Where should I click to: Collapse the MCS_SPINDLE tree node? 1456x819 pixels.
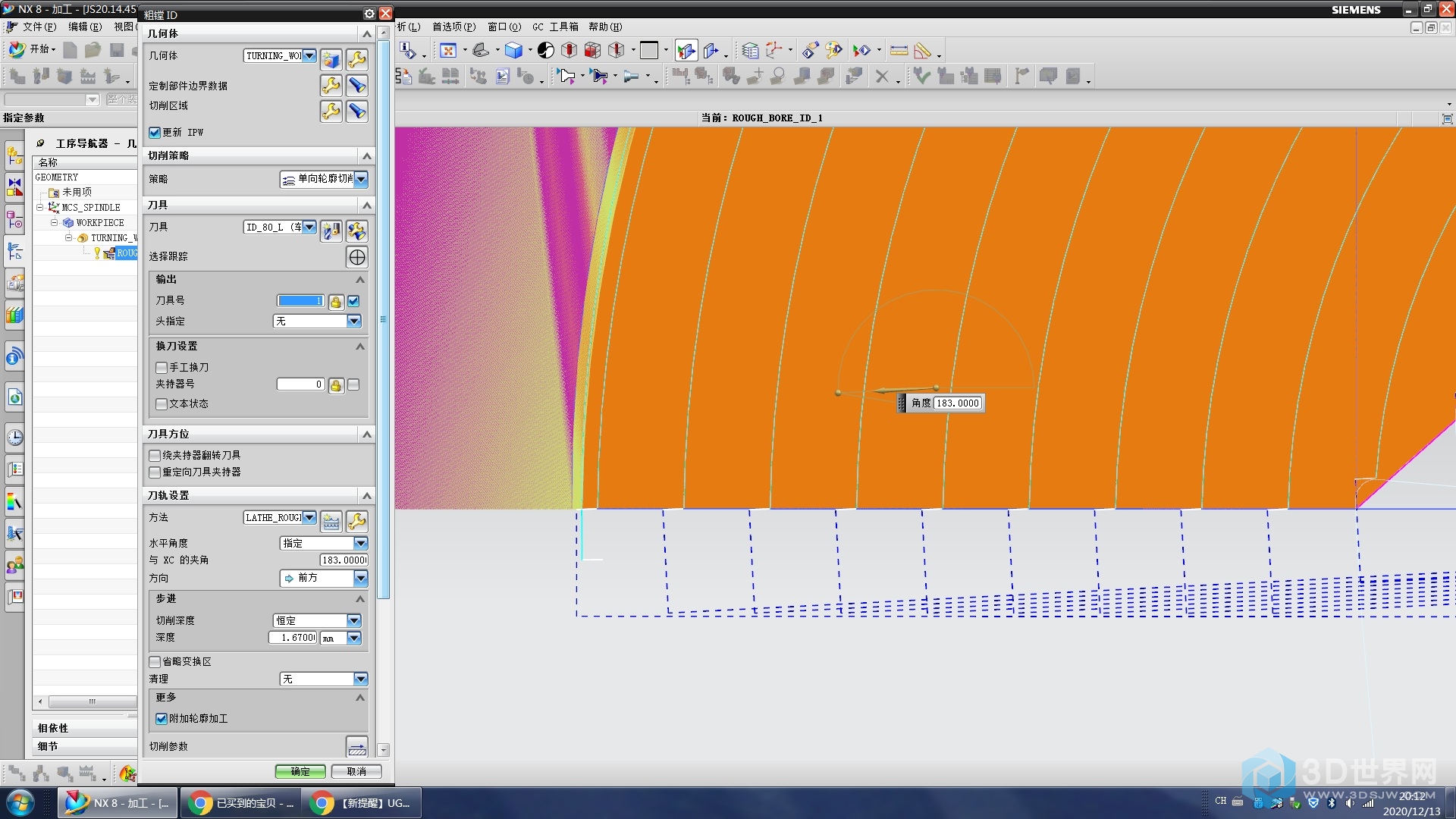click(x=39, y=207)
